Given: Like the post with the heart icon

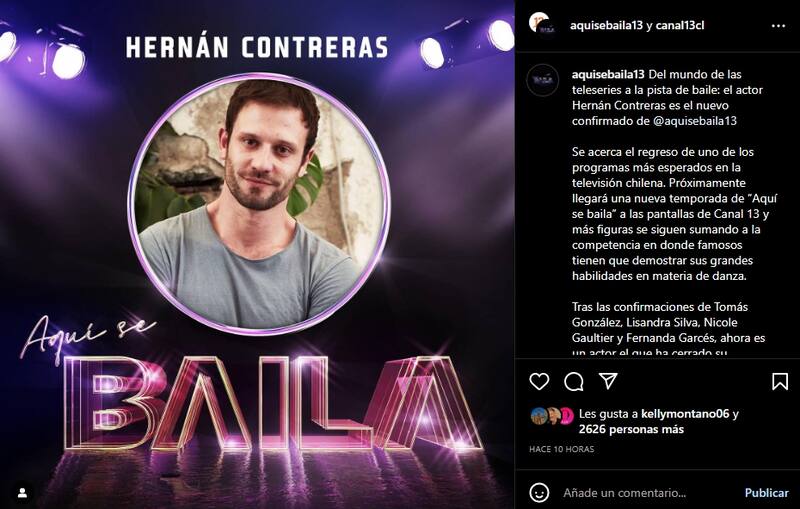Looking at the screenshot, I should click(539, 381).
